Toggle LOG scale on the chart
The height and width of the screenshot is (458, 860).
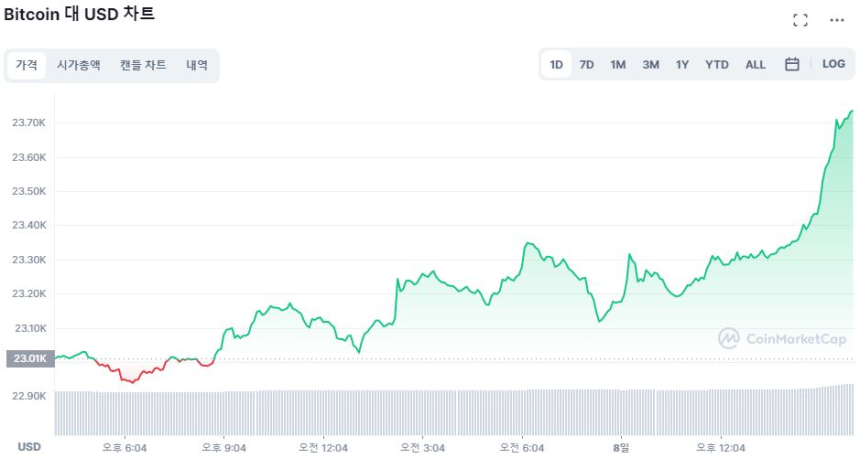(833, 64)
